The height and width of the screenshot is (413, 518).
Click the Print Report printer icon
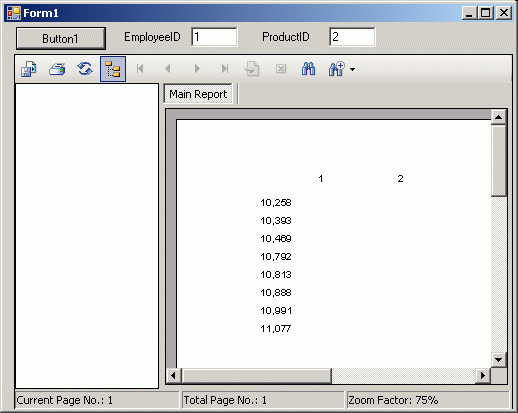click(x=57, y=69)
